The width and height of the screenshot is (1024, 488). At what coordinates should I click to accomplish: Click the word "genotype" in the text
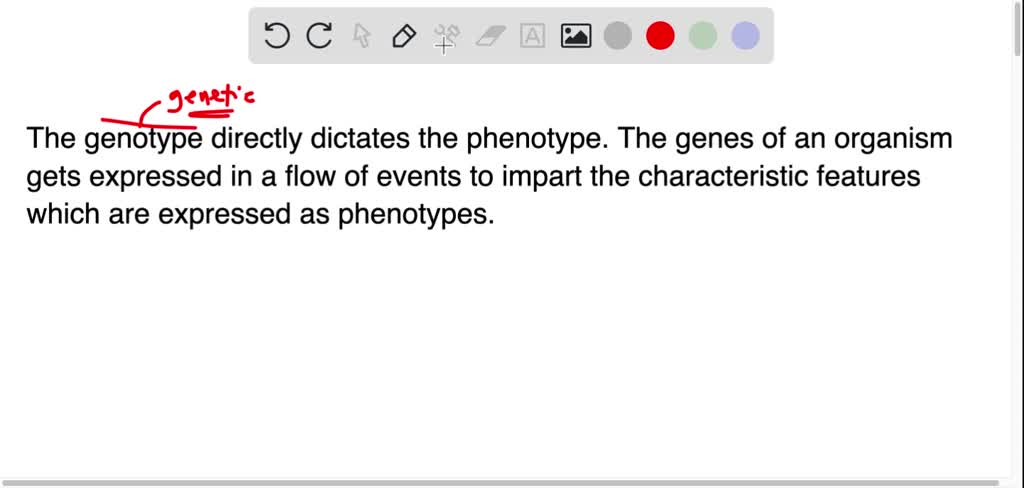coord(143,140)
